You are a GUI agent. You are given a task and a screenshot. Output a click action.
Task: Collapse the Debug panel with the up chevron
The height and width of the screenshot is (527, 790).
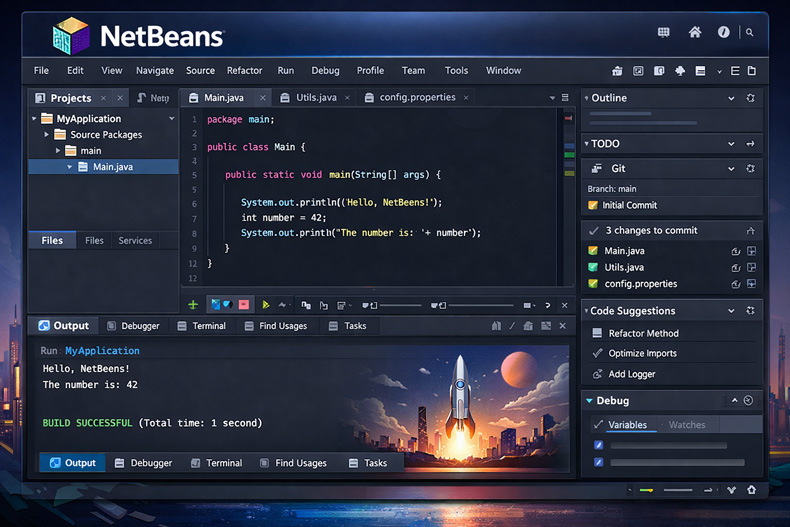(735, 400)
